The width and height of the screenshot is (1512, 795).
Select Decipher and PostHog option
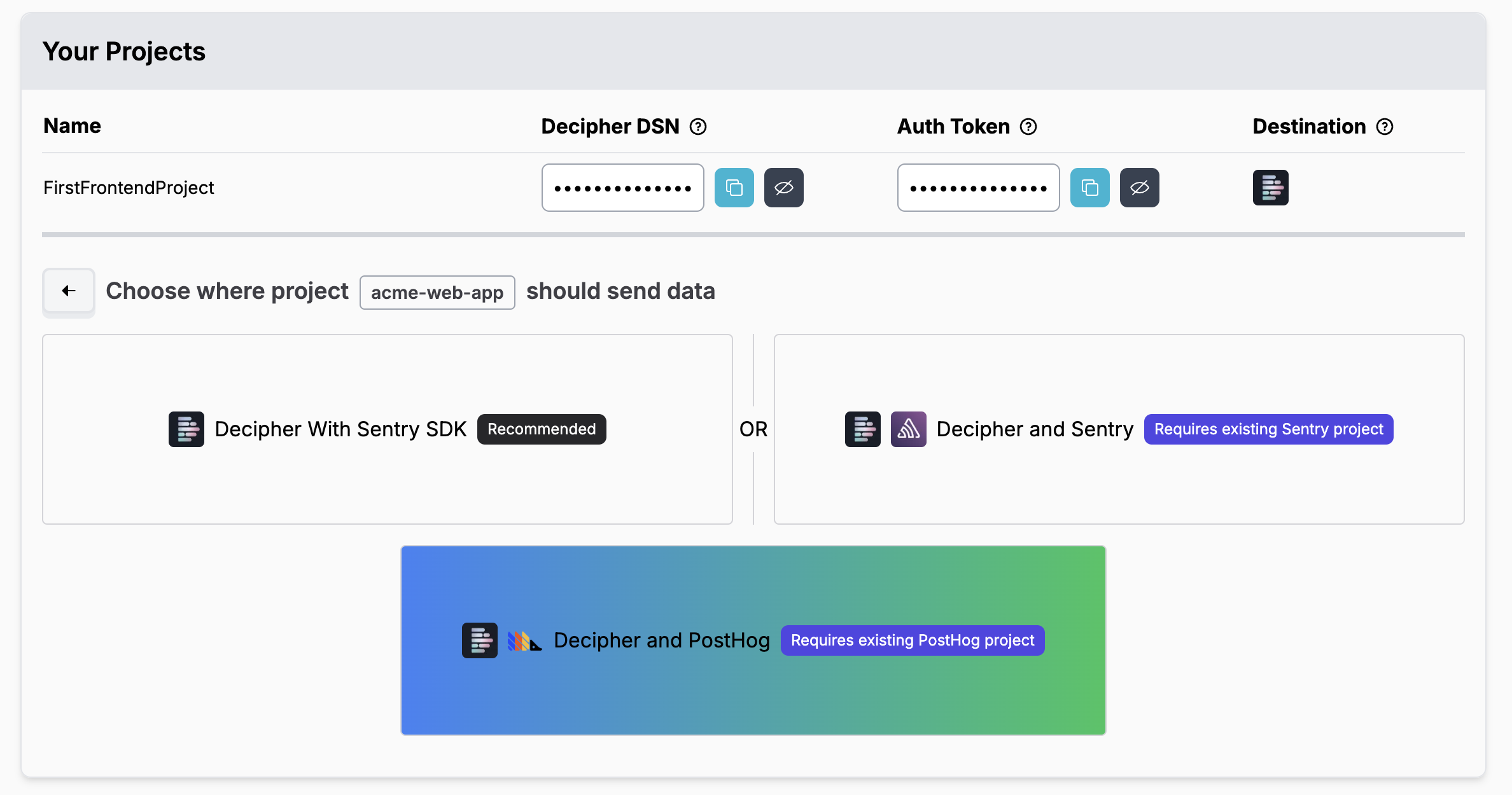tap(753, 640)
